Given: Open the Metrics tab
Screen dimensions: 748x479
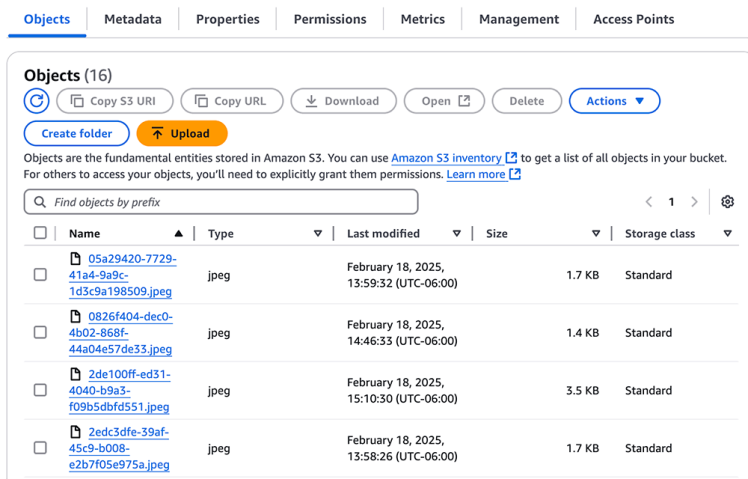Looking at the screenshot, I should (422, 19).
